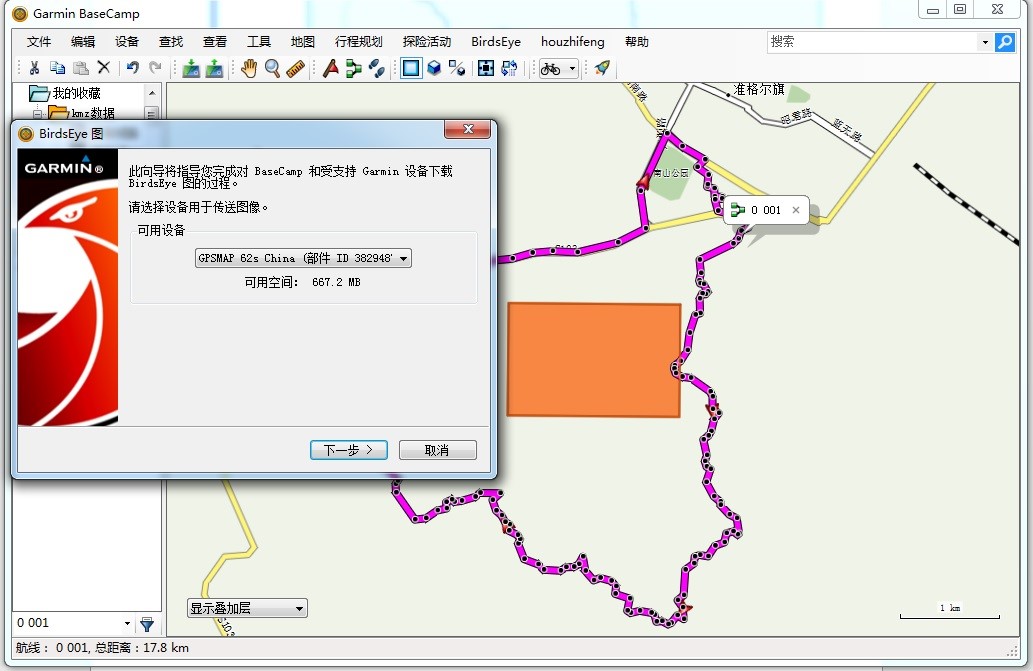
Task: Open the houzhifeng menu
Action: click(x=572, y=41)
